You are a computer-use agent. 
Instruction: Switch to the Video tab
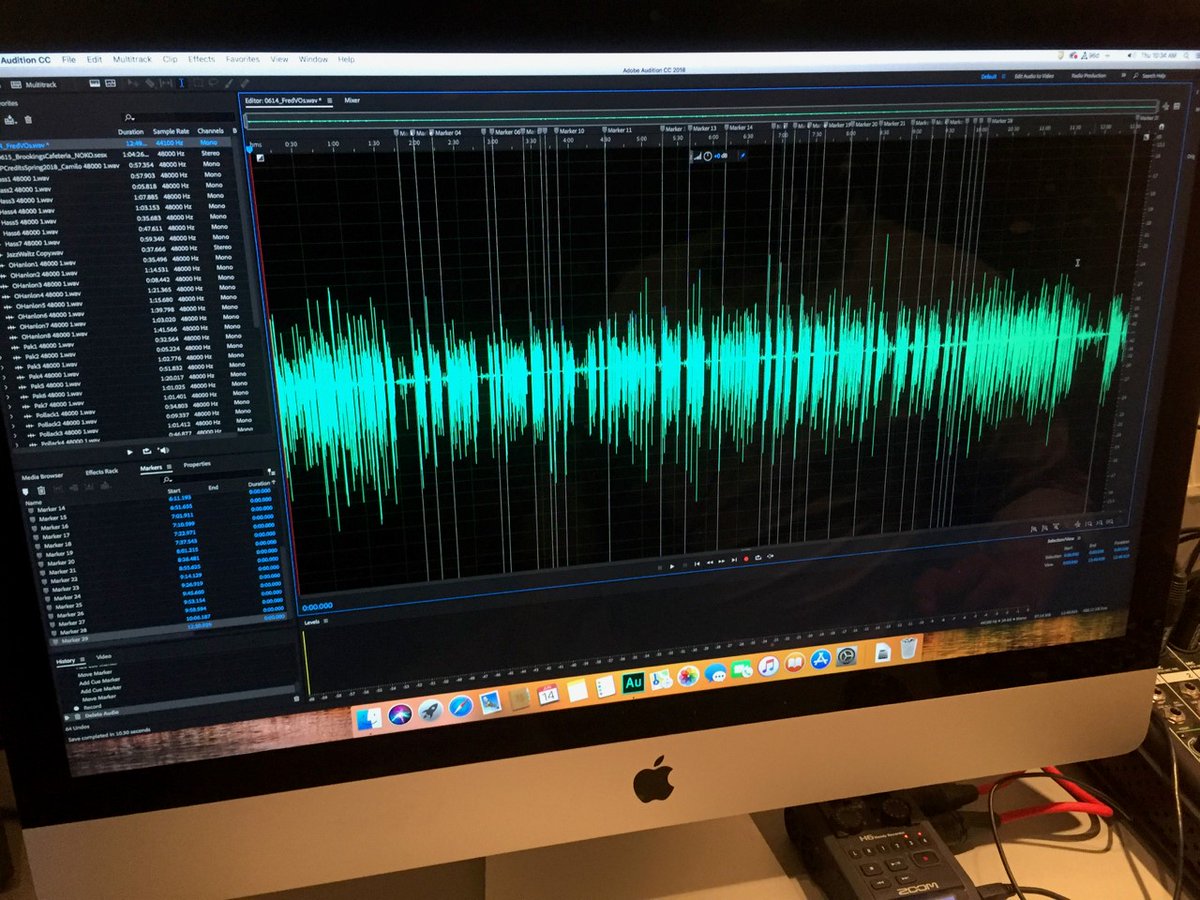104,656
